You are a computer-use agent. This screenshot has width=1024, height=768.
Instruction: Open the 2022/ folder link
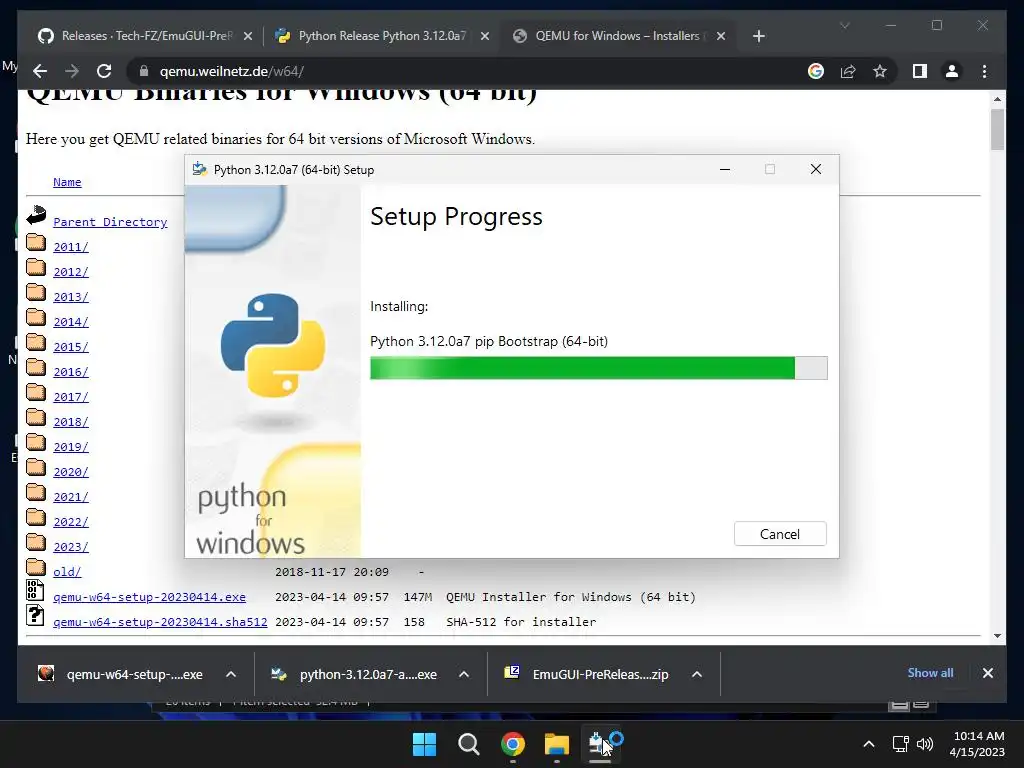(x=71, y=522)
